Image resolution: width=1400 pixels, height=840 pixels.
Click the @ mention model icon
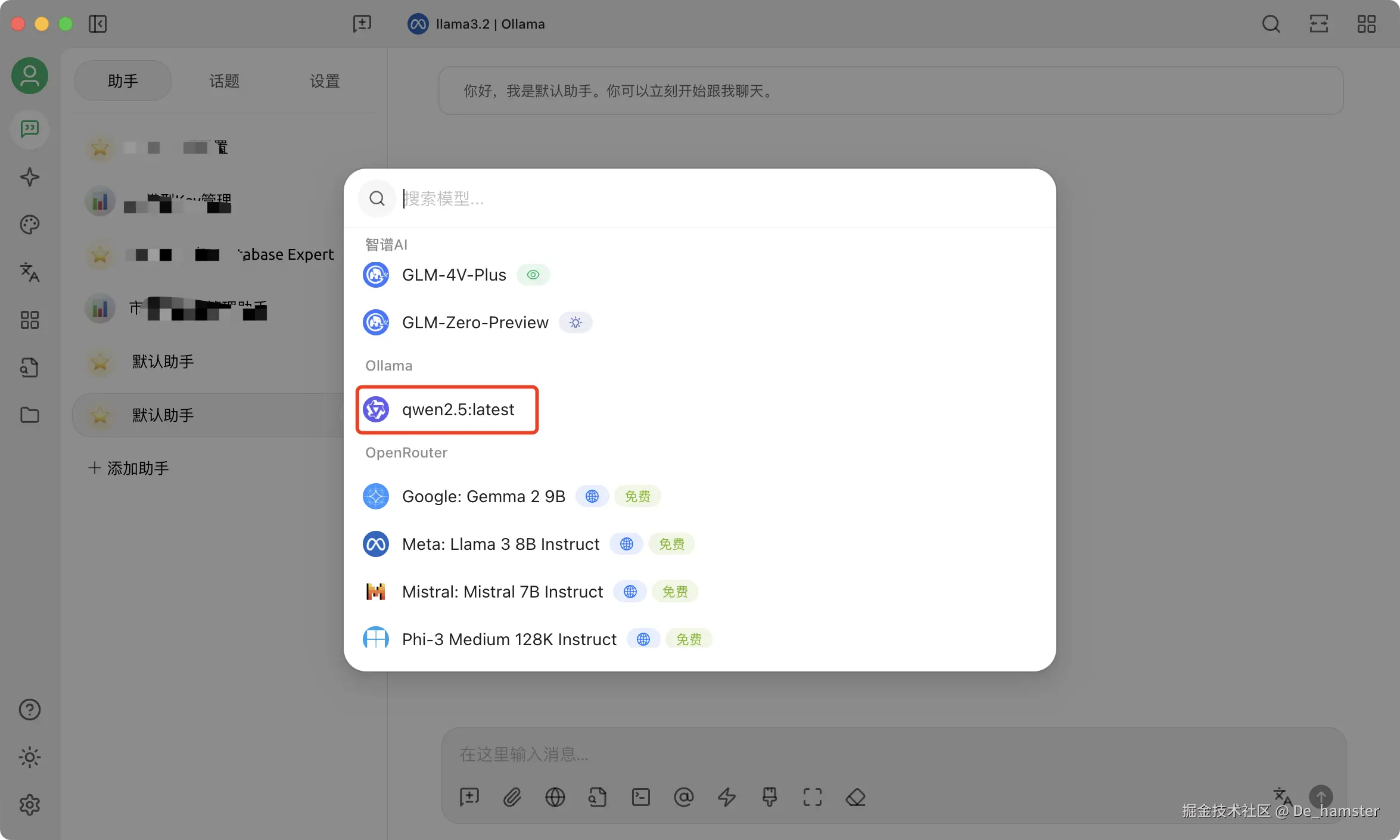pyautogui.click(x=683, y=797)
